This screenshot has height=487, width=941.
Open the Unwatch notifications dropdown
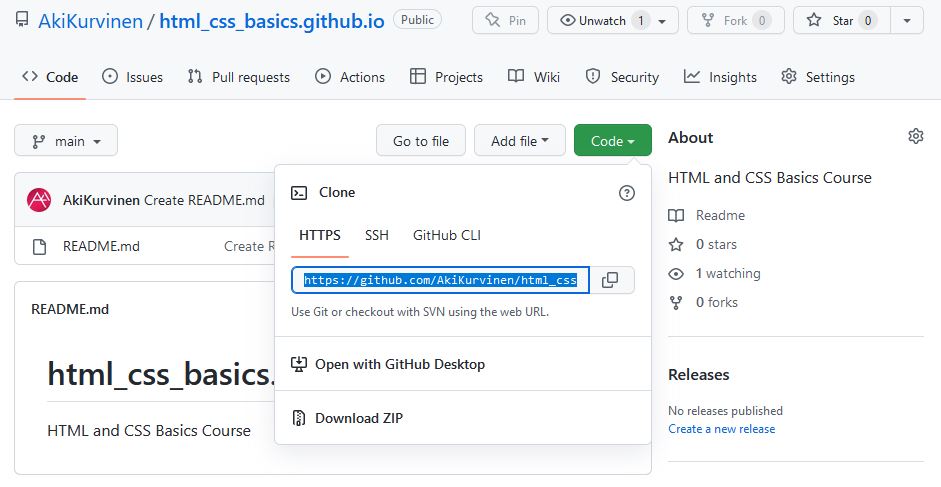tap(613, 20)
